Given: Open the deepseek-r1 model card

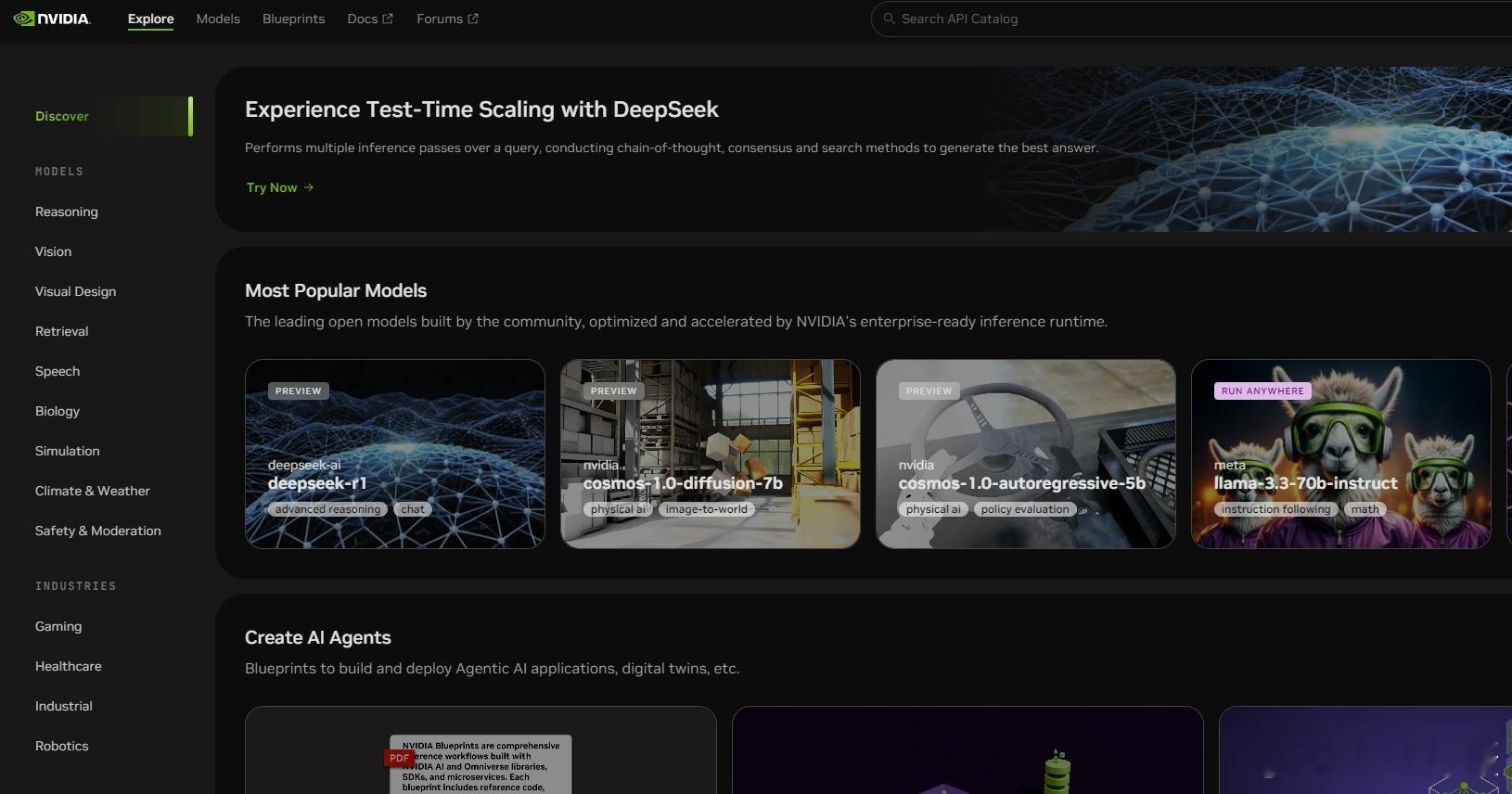Looking at the screenshot, I should pyautogui.click(x=395, y=454).
